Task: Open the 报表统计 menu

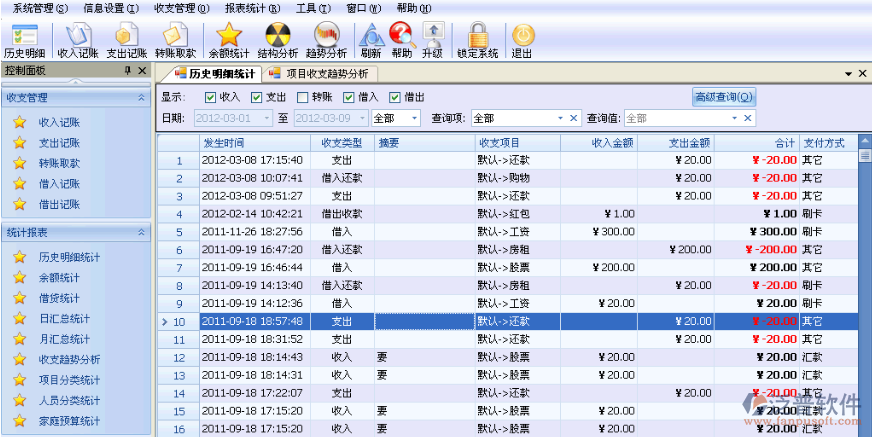Action: click(x=246, y=7)
